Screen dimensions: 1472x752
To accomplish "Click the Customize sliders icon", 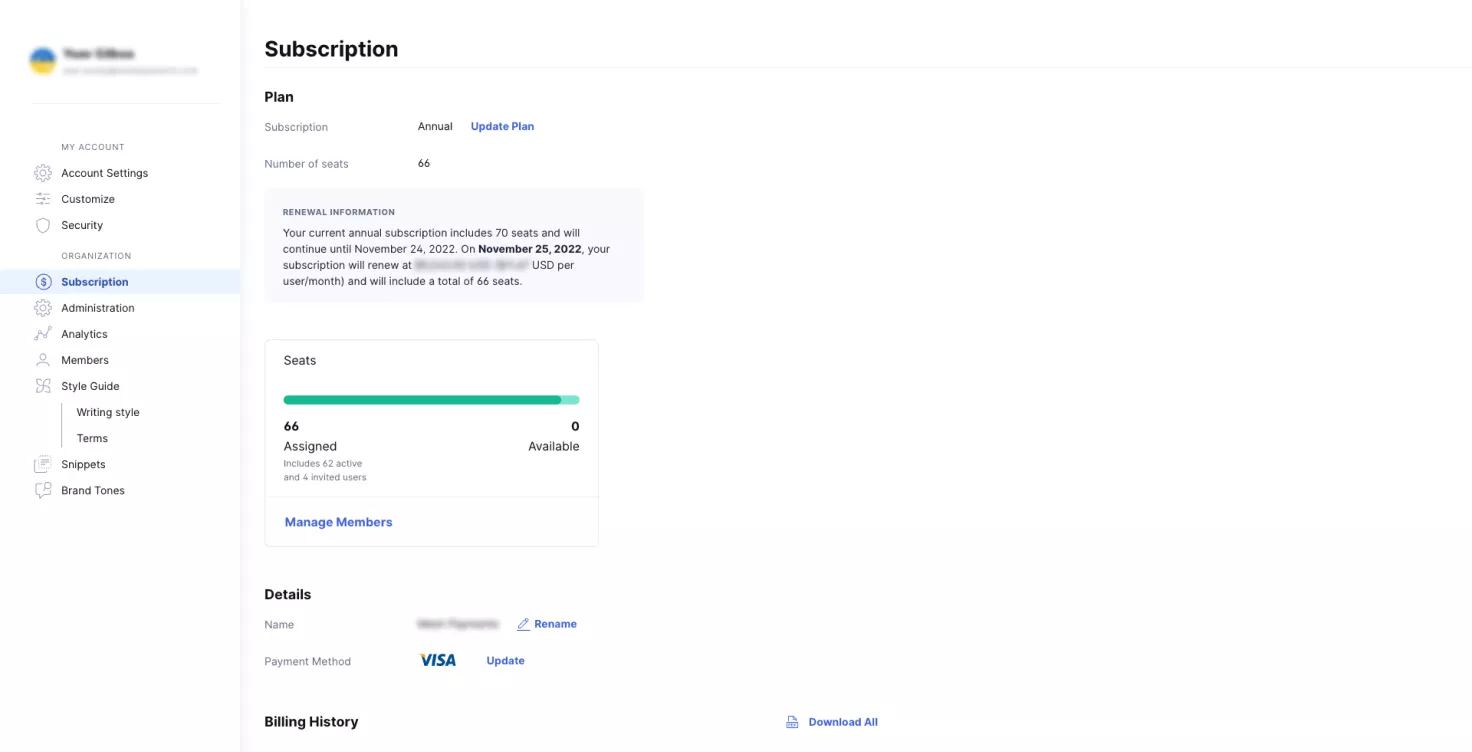I will click(43, 199).
